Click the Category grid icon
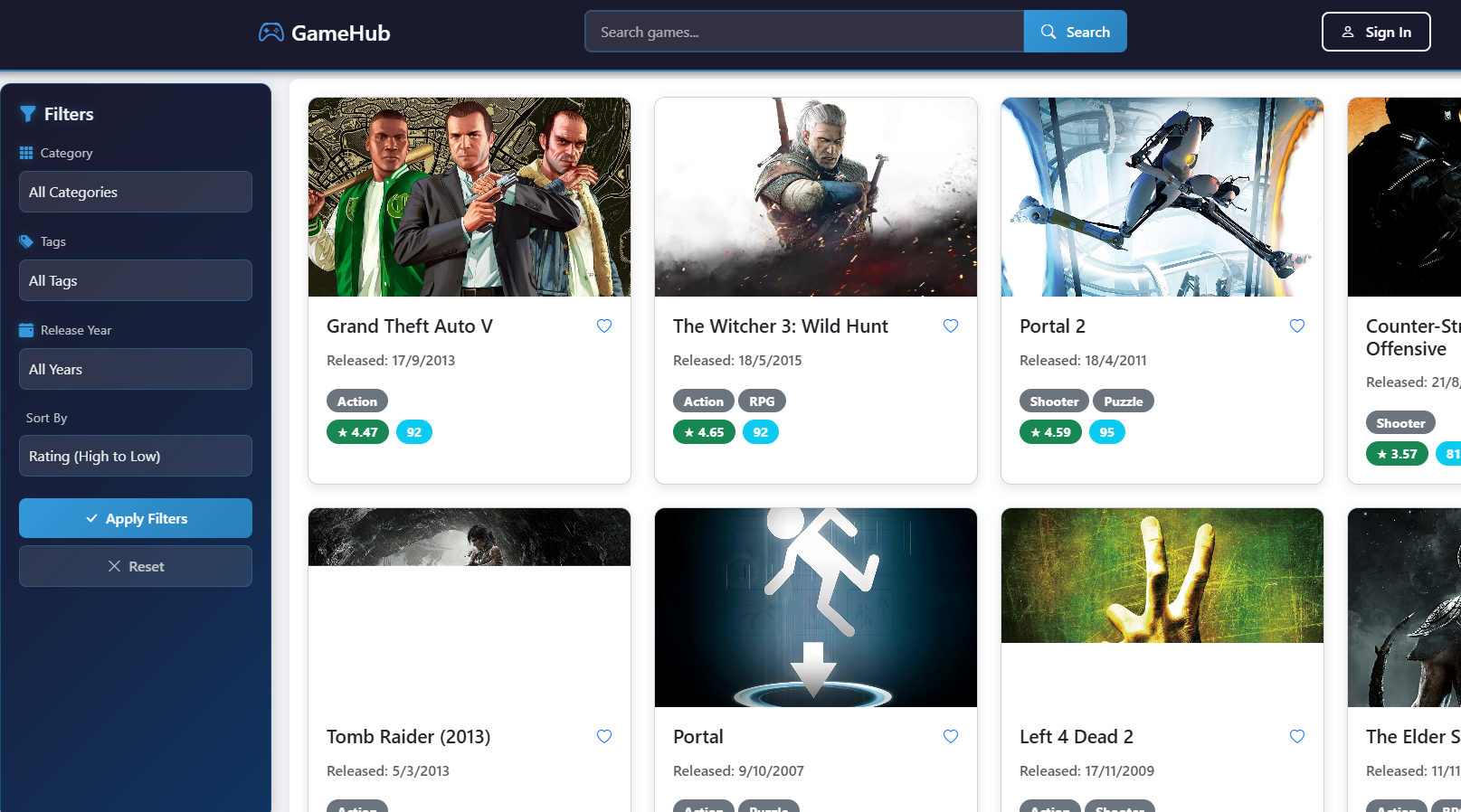Screen dimensions: 1461x812 [x=26, y=153]
